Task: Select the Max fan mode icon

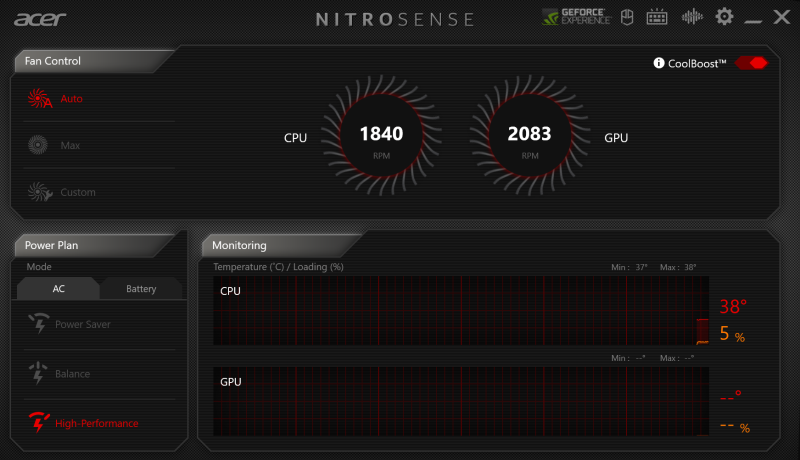Action: coord(38,145)
